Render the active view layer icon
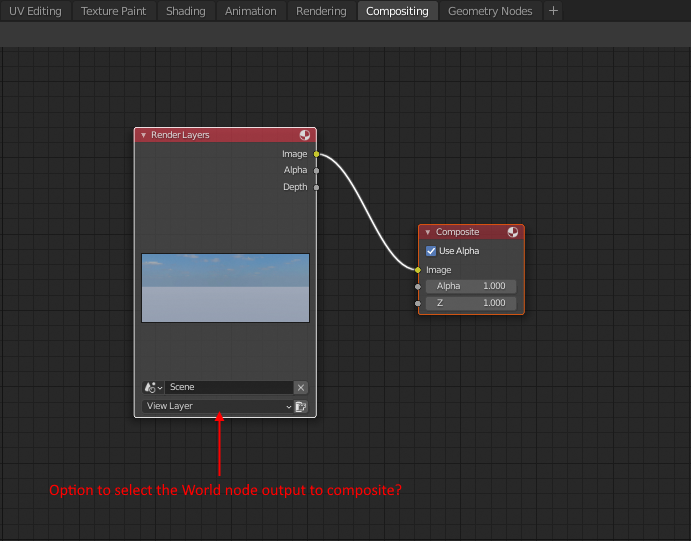The image size is (691, 541). tap(301, 406)
